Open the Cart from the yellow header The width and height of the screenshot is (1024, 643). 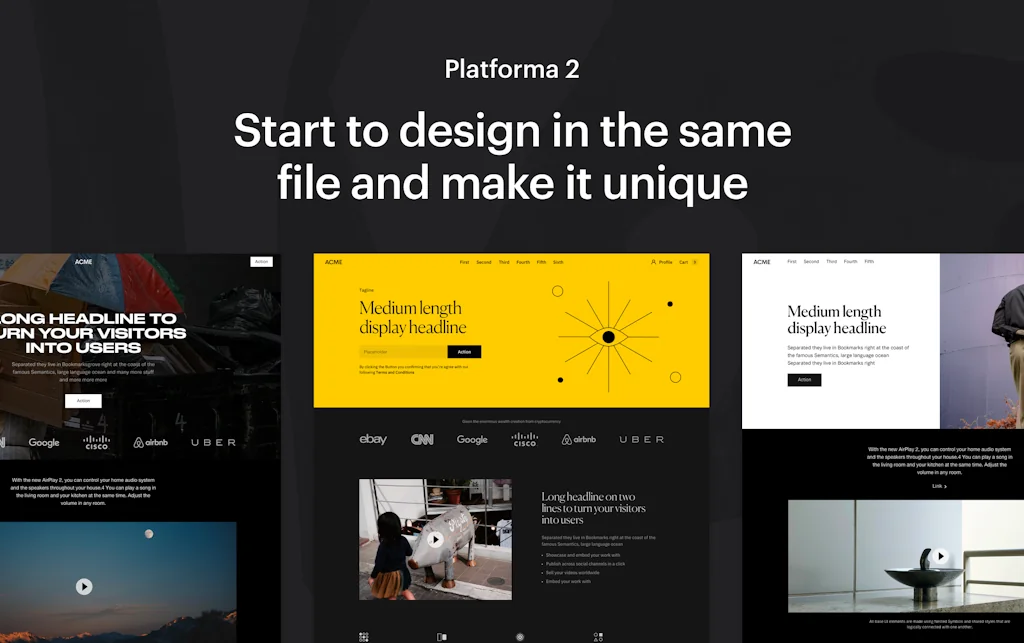point(685,262)
